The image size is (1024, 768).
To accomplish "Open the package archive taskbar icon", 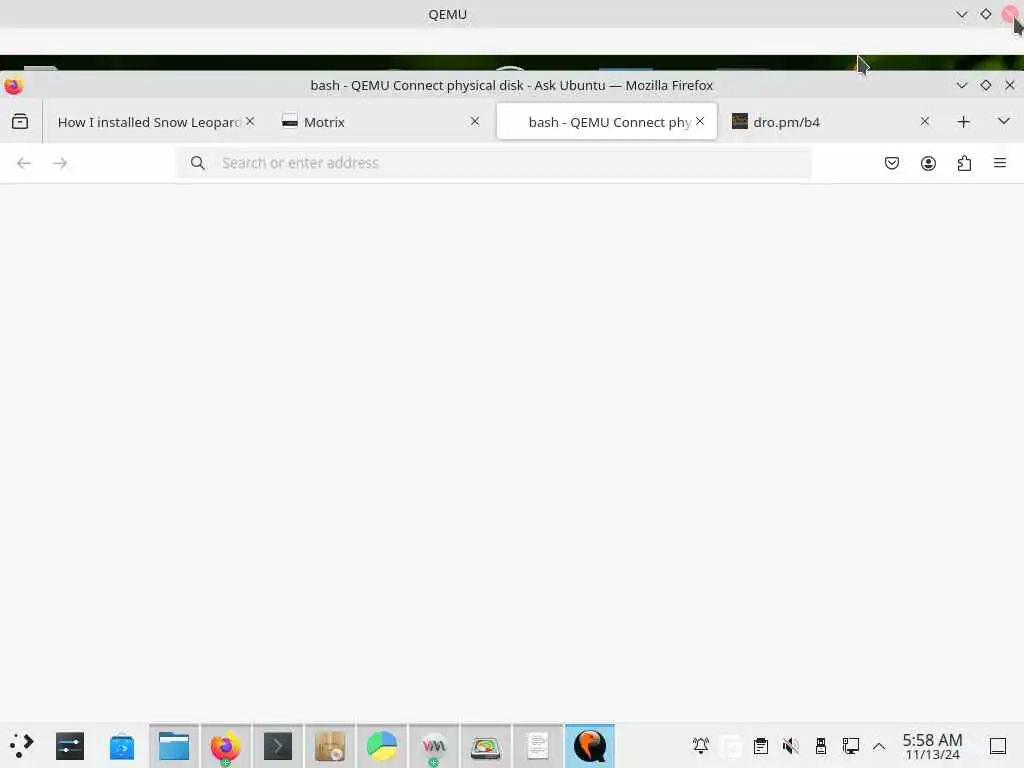I will 330,746.
